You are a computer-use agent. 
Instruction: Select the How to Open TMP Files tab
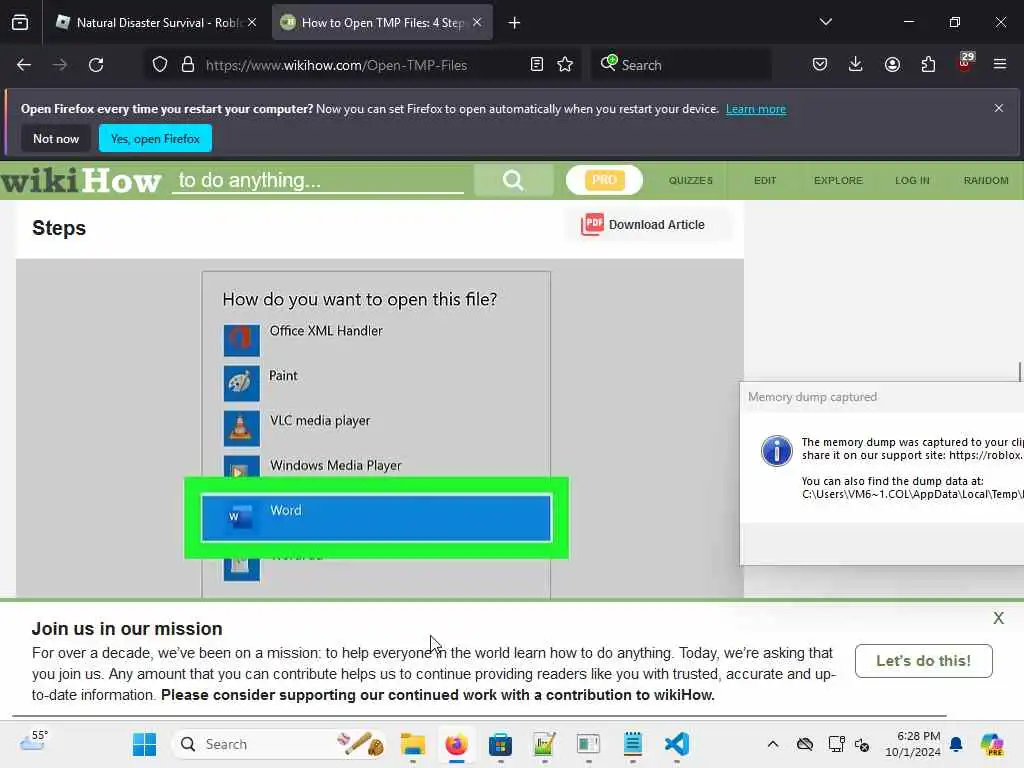[x=383, y=23]
